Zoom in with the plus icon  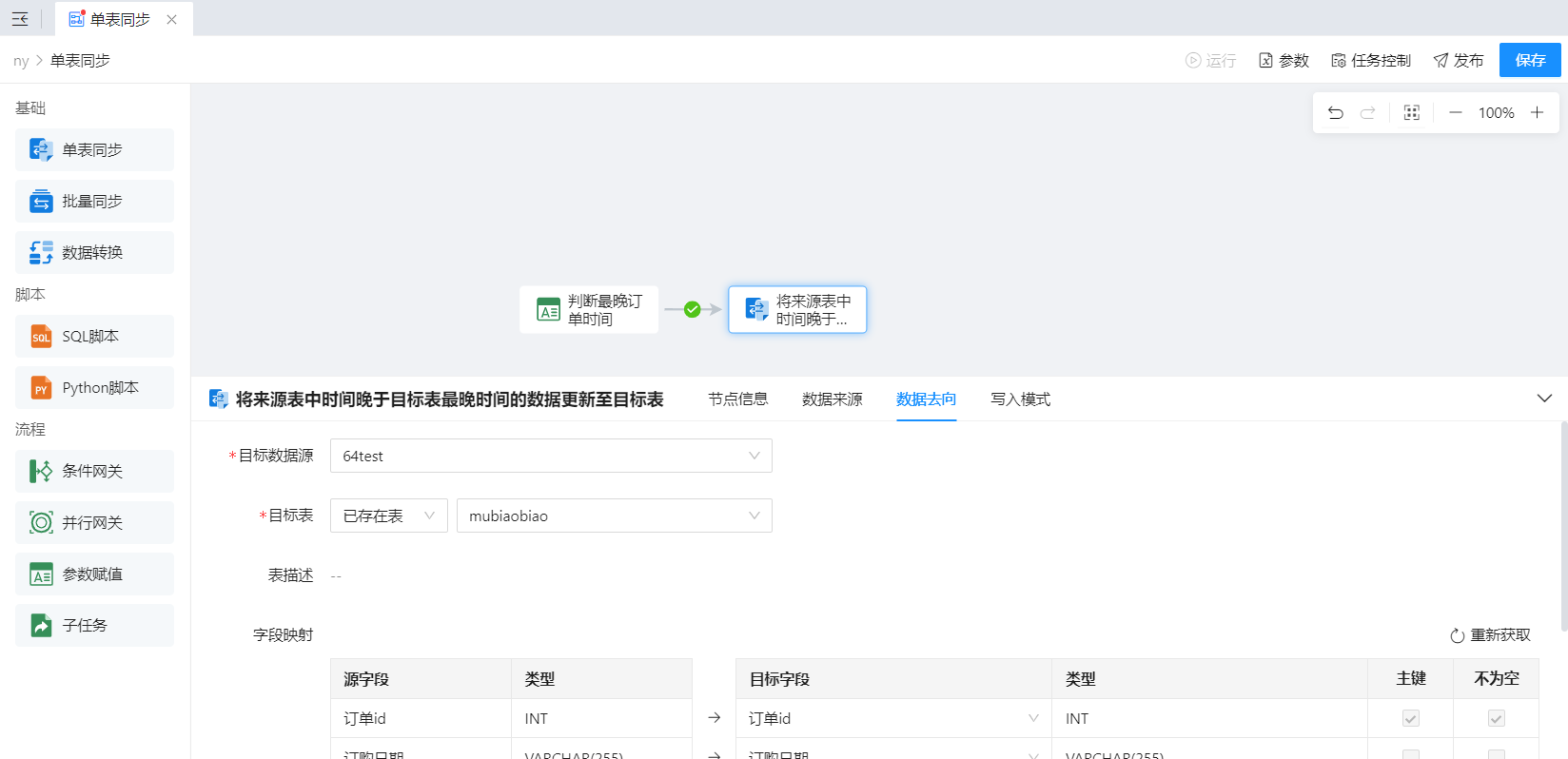coord(1537,112)
